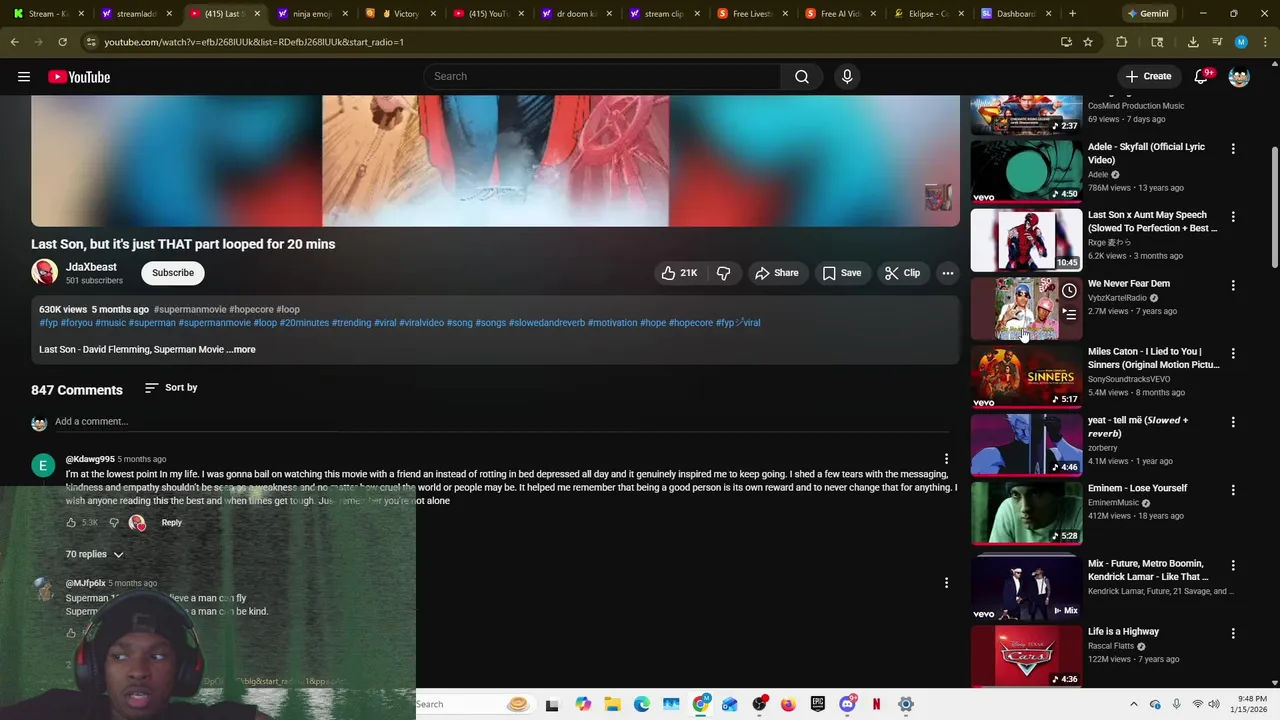
Task: Open the Sinners I Lied to You thumbnail
Action: click(1026, 377)
